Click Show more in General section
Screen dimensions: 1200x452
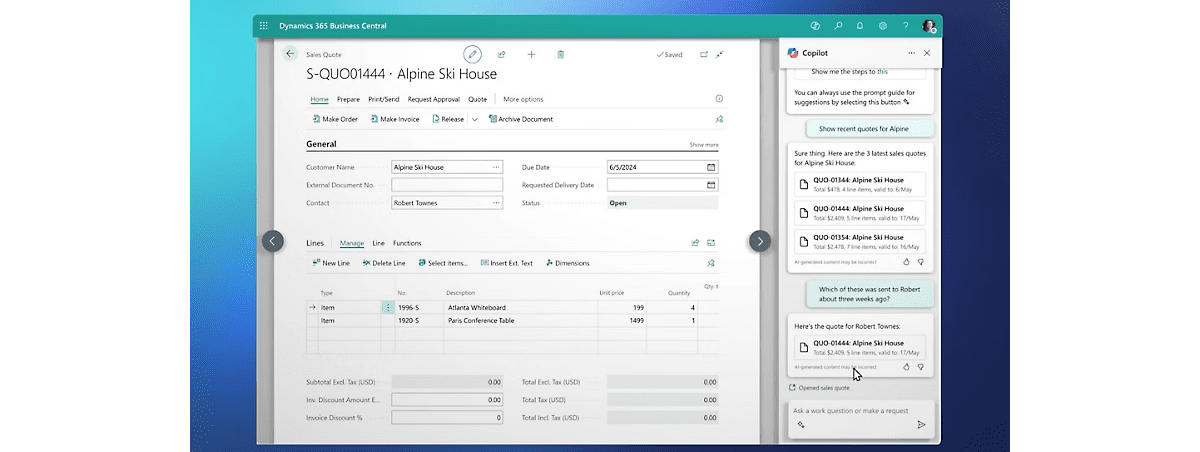(x=704, y=145)
